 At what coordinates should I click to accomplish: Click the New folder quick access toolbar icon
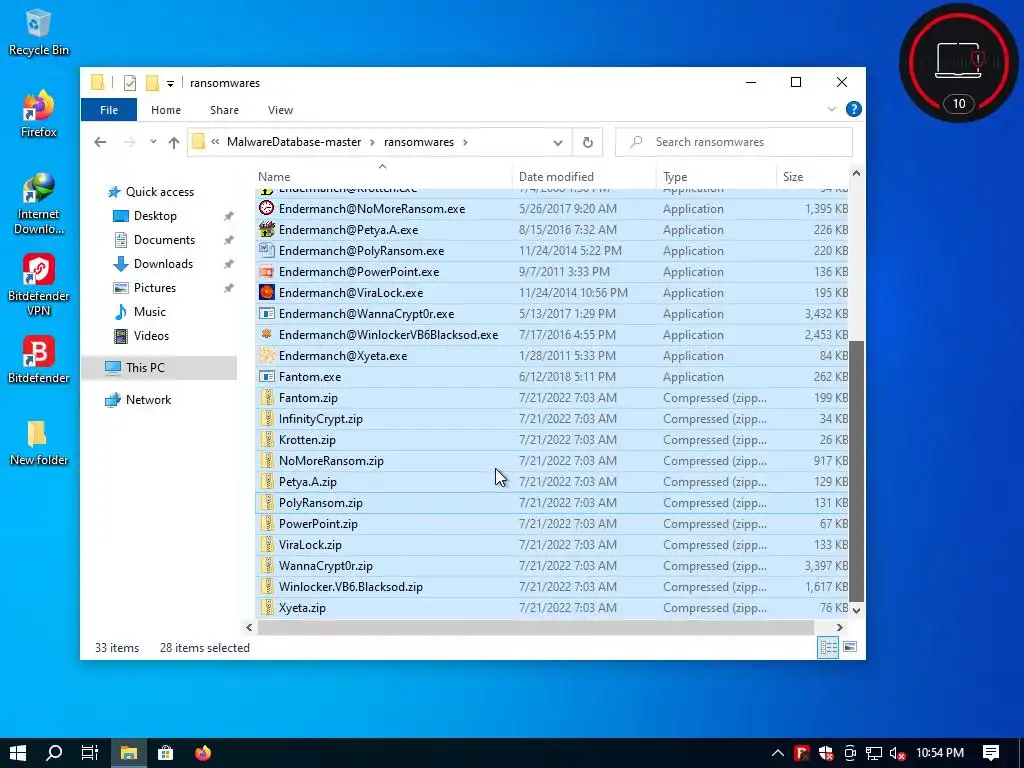pos(152,83)
